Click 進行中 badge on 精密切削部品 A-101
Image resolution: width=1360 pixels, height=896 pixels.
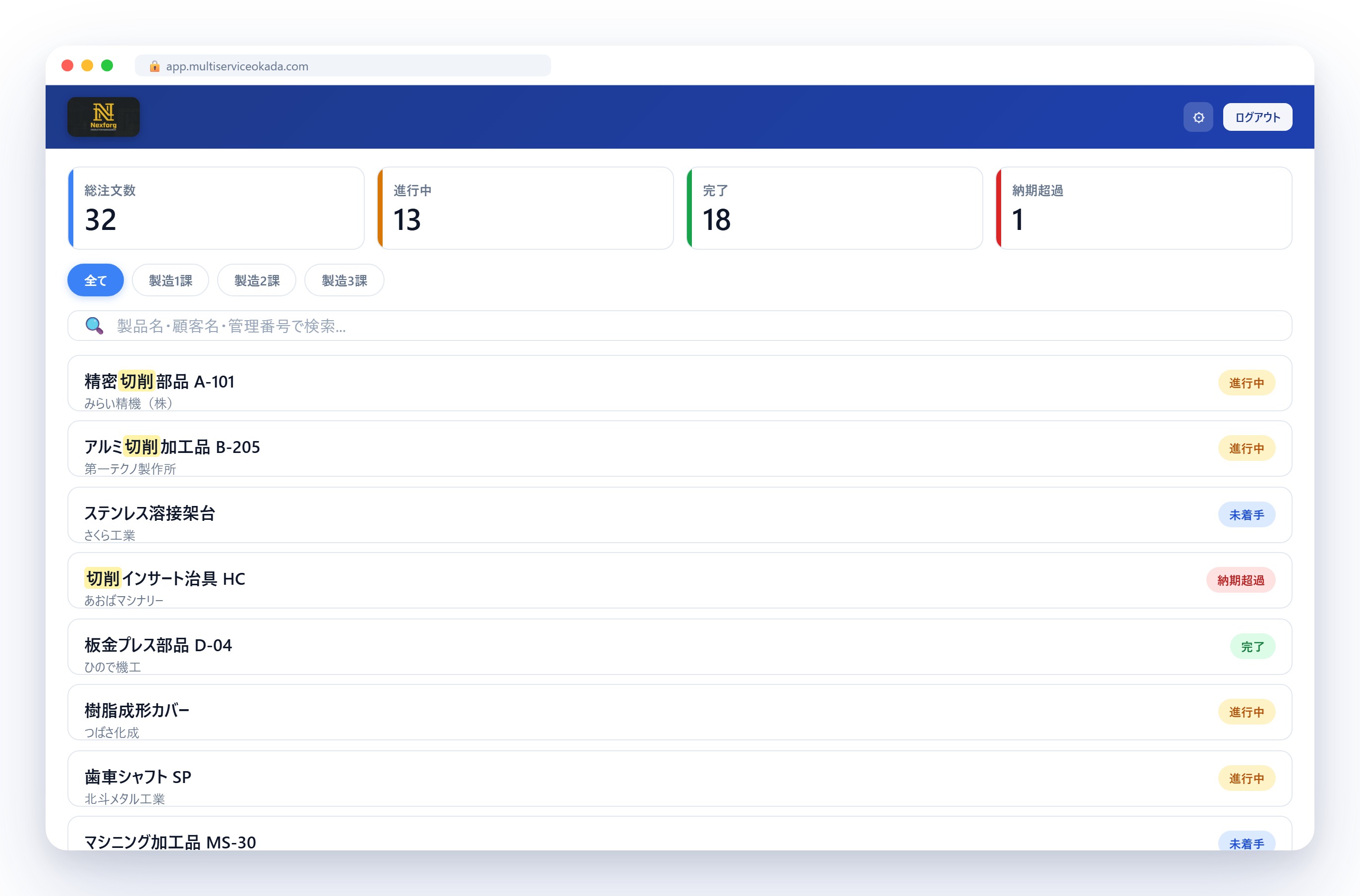1247,383
